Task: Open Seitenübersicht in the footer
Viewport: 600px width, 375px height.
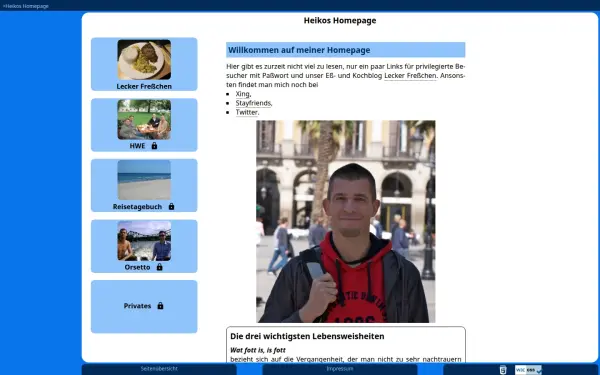Action: click(x=159, y=369)
